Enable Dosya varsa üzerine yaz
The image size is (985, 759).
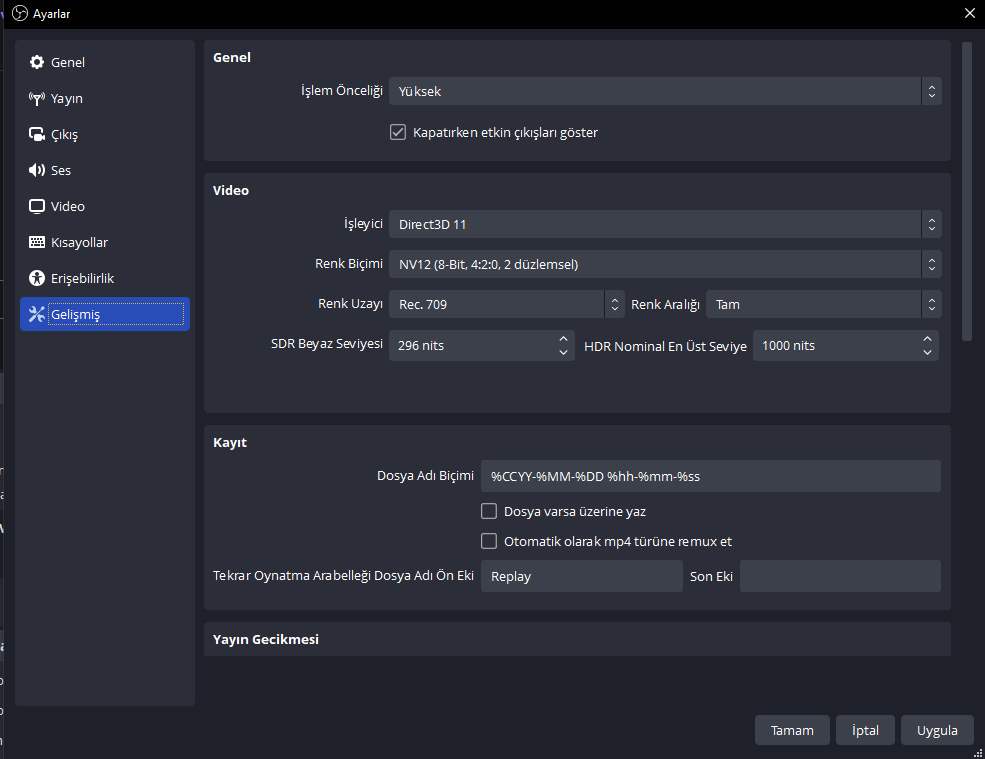point(489,511)
